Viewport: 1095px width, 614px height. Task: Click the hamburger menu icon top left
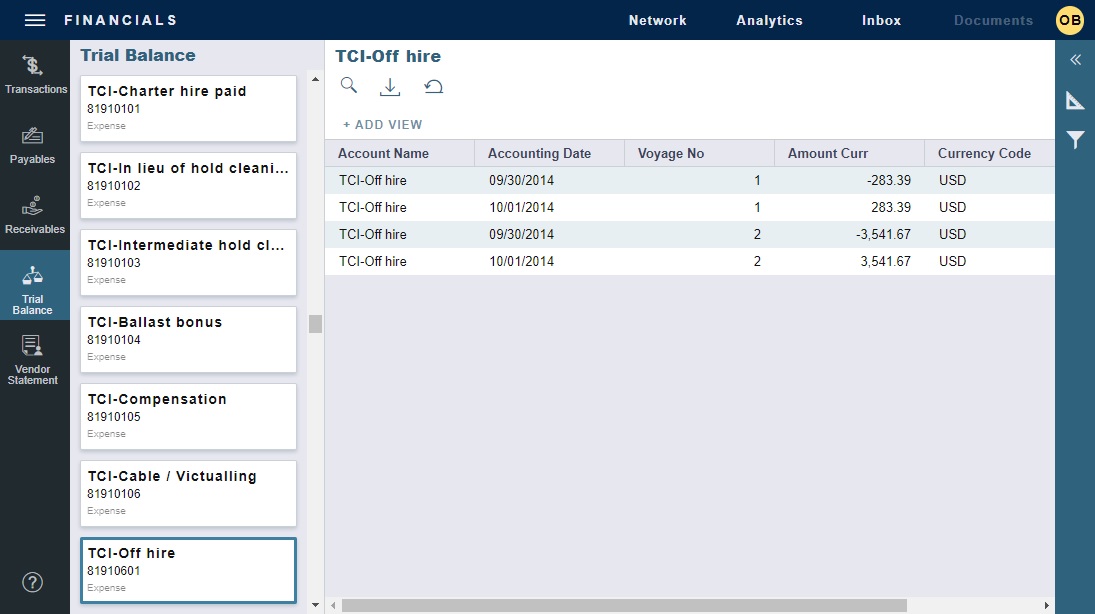pos(33,18)
